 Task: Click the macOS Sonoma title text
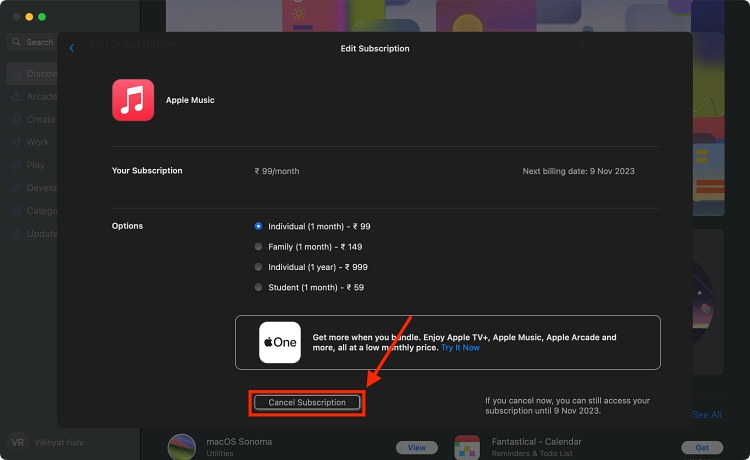239,442
